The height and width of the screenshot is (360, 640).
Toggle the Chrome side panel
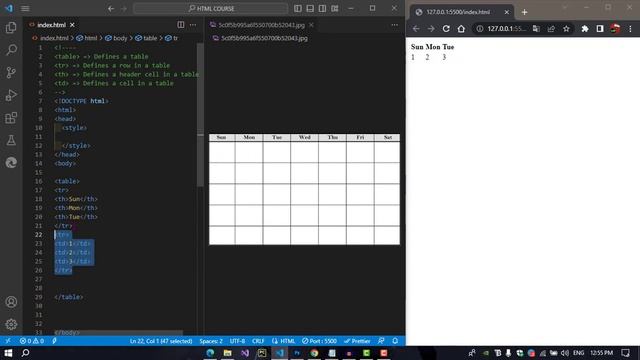pyautogui.click(x=600, y=29)
